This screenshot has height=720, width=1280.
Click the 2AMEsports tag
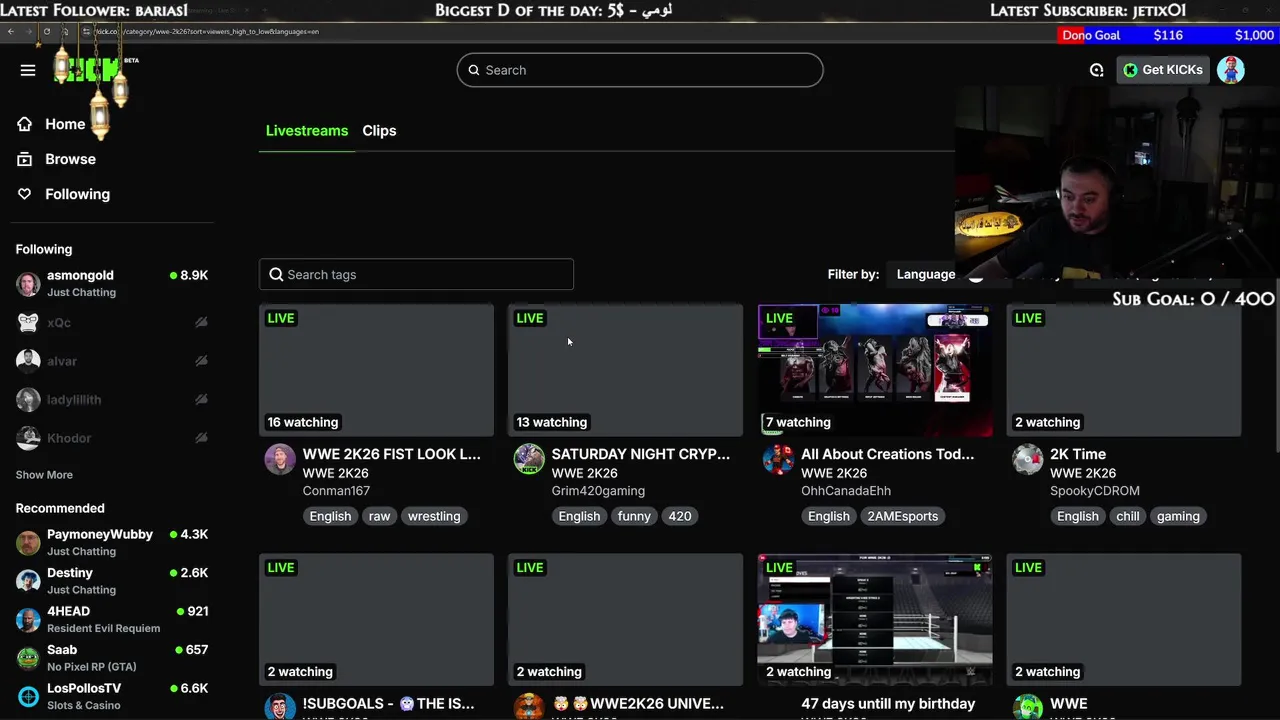[903, 516]
